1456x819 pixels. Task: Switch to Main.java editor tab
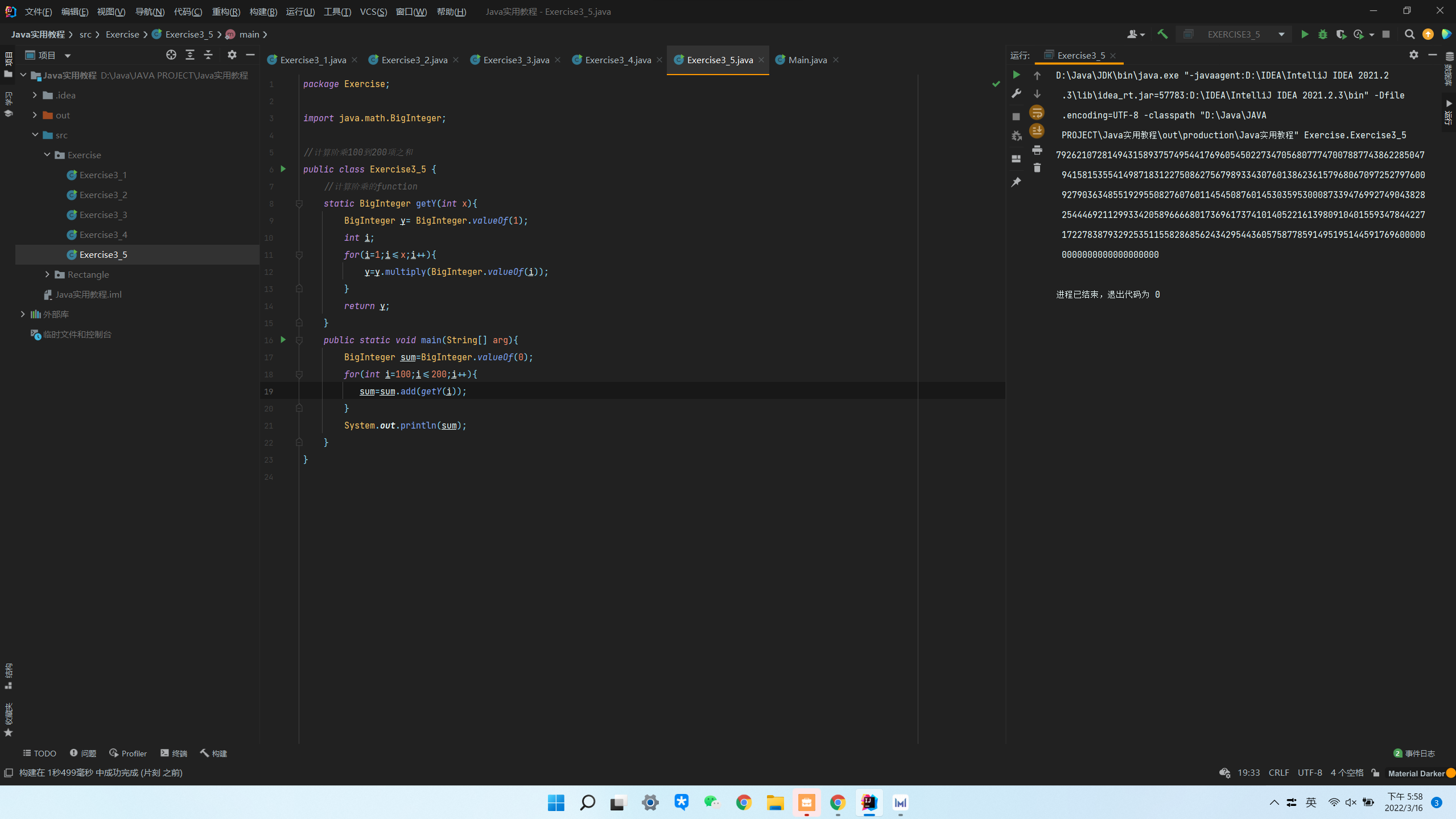point(807,60)
